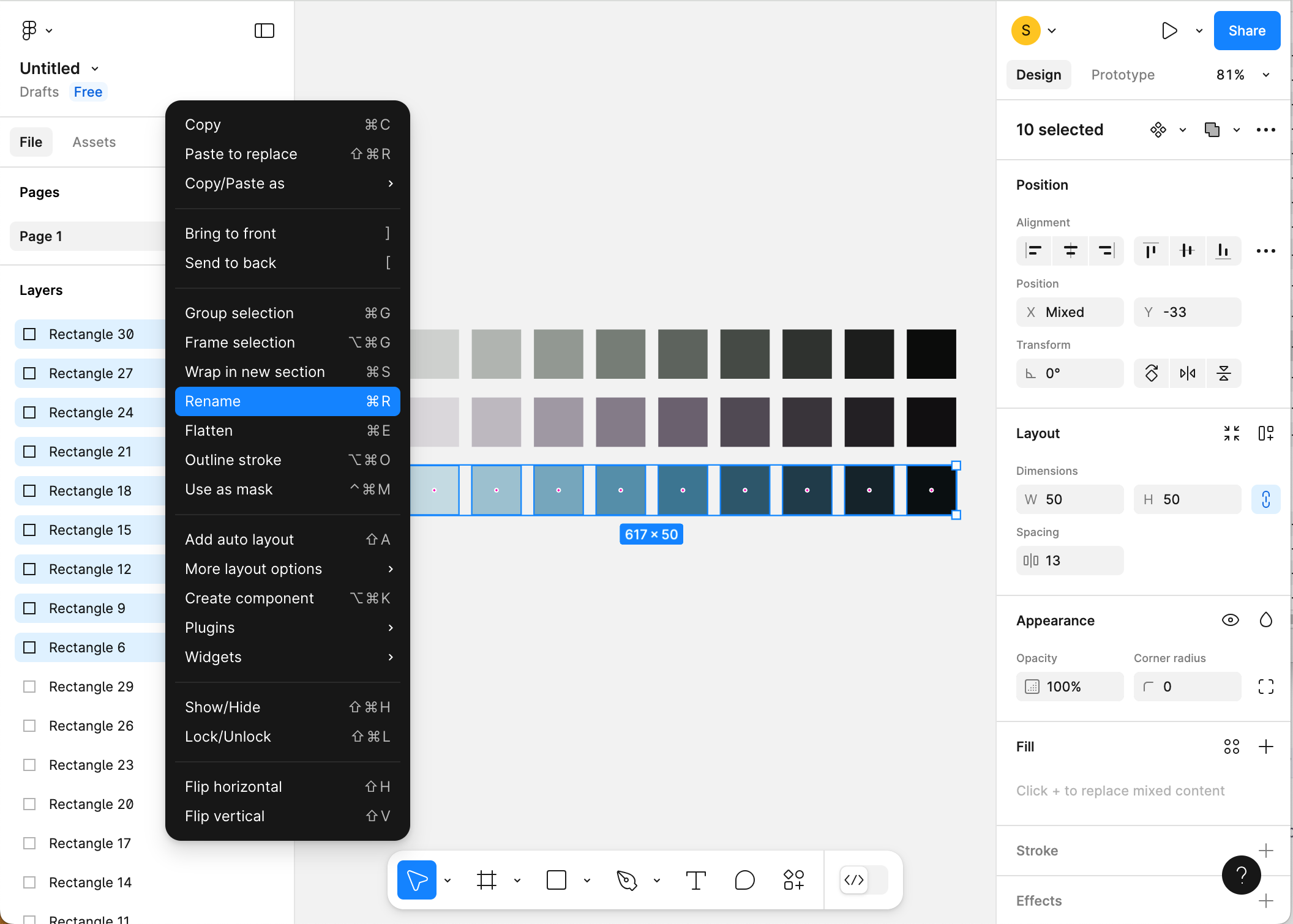This screenshot has height=924, width=1293.
Task: Select the Comment tool
Action: 744,880
